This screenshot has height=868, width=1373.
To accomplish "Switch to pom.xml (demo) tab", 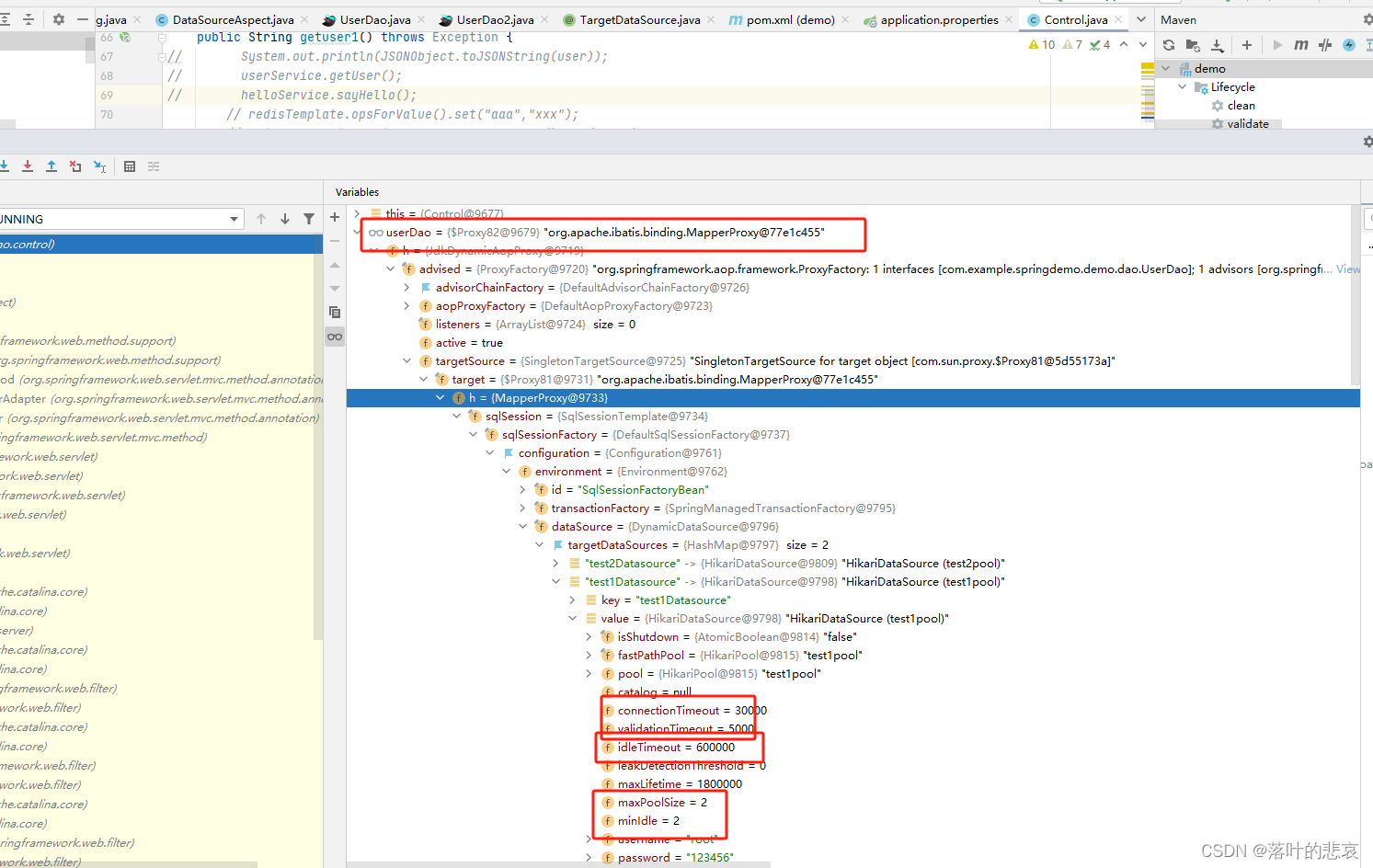I will coord(791,19).
